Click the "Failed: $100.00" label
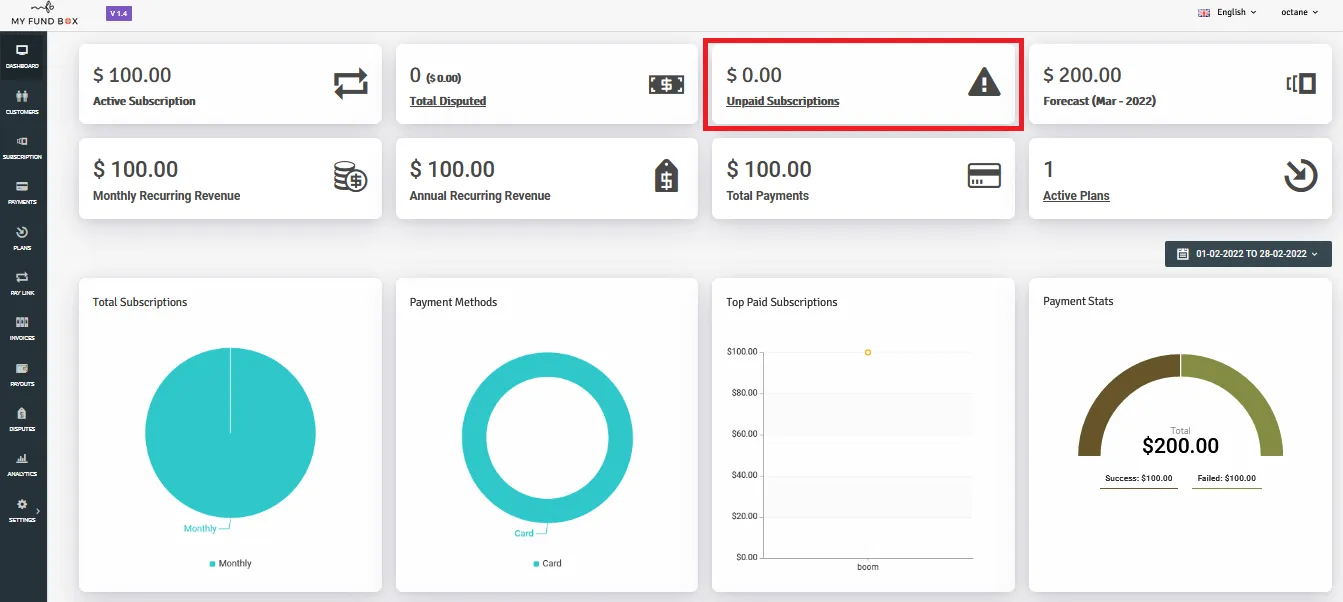 click(x=1227, y=479)
